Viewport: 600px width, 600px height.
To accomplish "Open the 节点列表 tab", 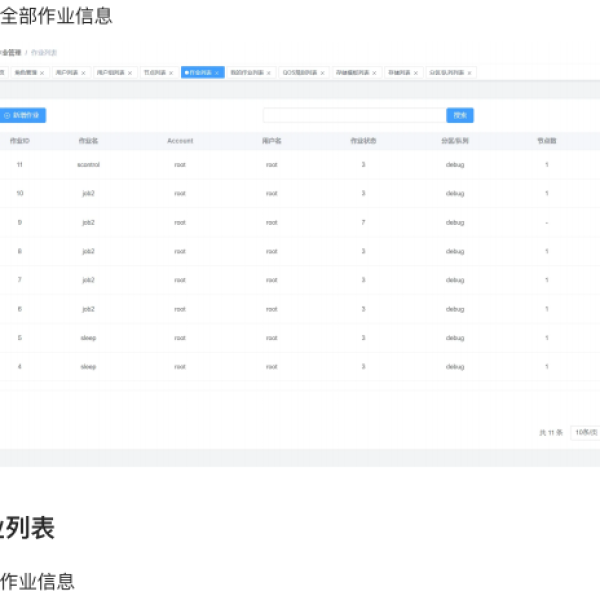I will [x=154, y=73].
